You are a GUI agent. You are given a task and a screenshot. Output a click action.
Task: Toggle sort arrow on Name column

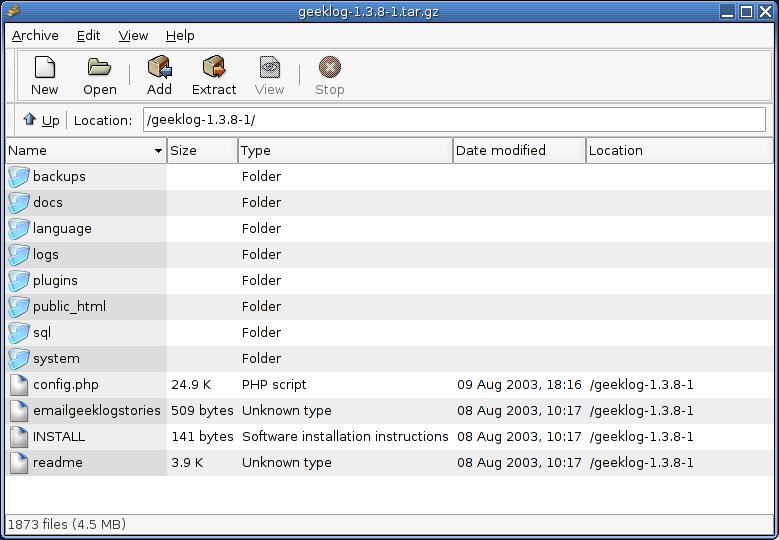(158, 151)
